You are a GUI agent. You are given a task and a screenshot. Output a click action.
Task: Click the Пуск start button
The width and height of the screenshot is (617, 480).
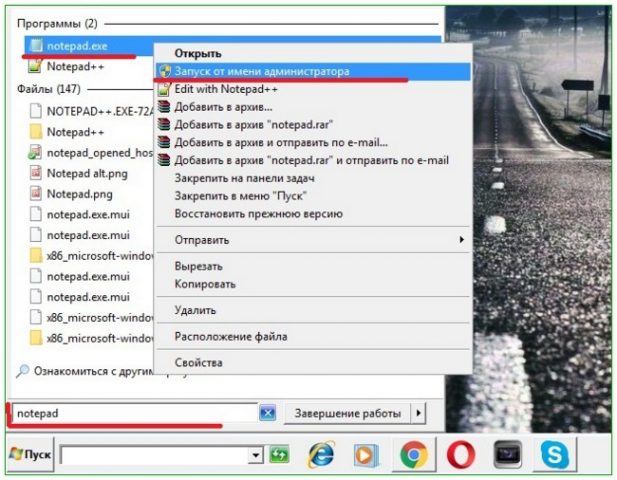pyautogui.click(x=30, y=455)
